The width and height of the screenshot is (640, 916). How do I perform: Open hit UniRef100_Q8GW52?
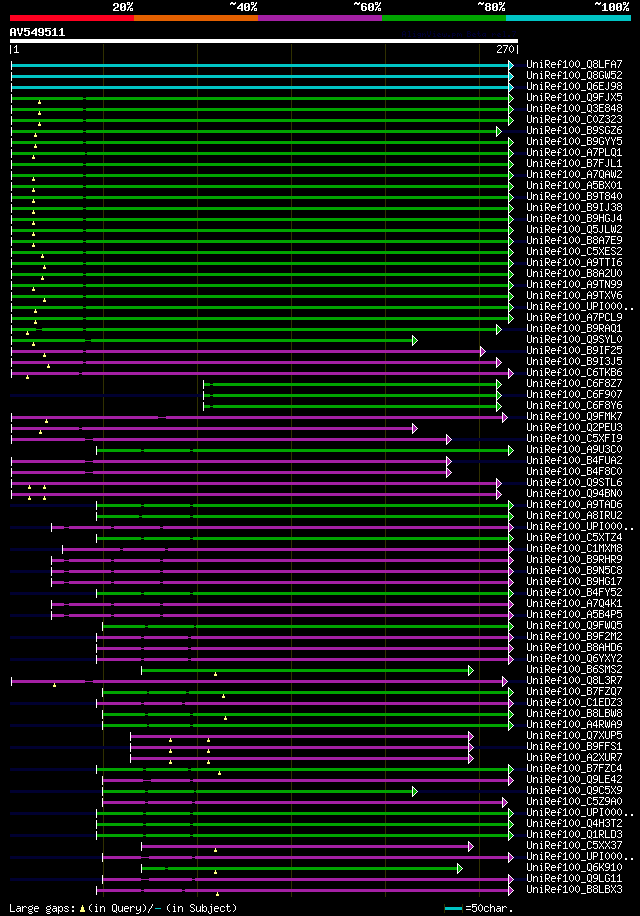(x=574, y=75)
